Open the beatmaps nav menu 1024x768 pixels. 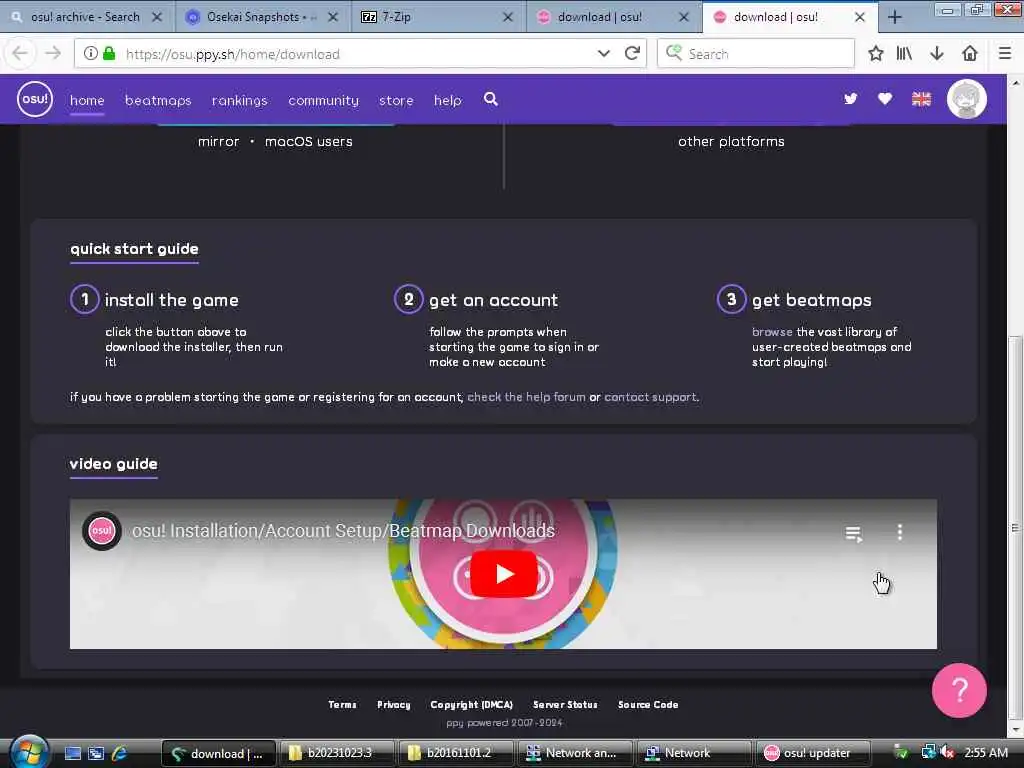(x=158, y=101)
